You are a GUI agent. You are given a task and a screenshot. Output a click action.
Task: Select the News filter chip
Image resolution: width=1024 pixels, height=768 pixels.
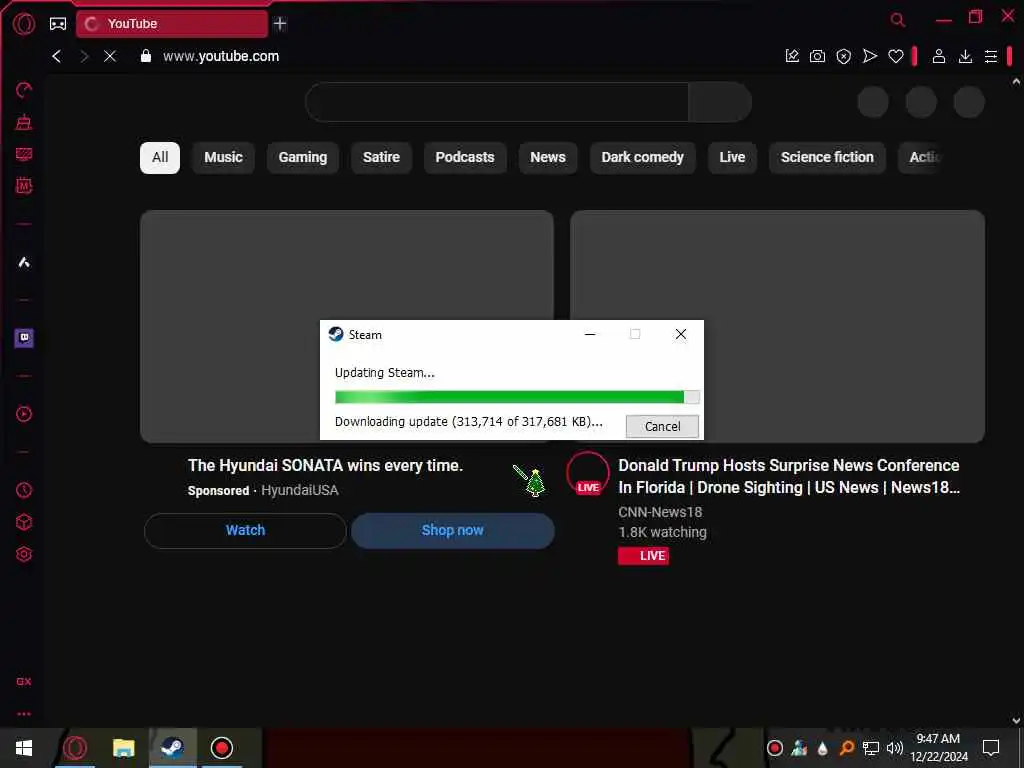tap(548, 157)
